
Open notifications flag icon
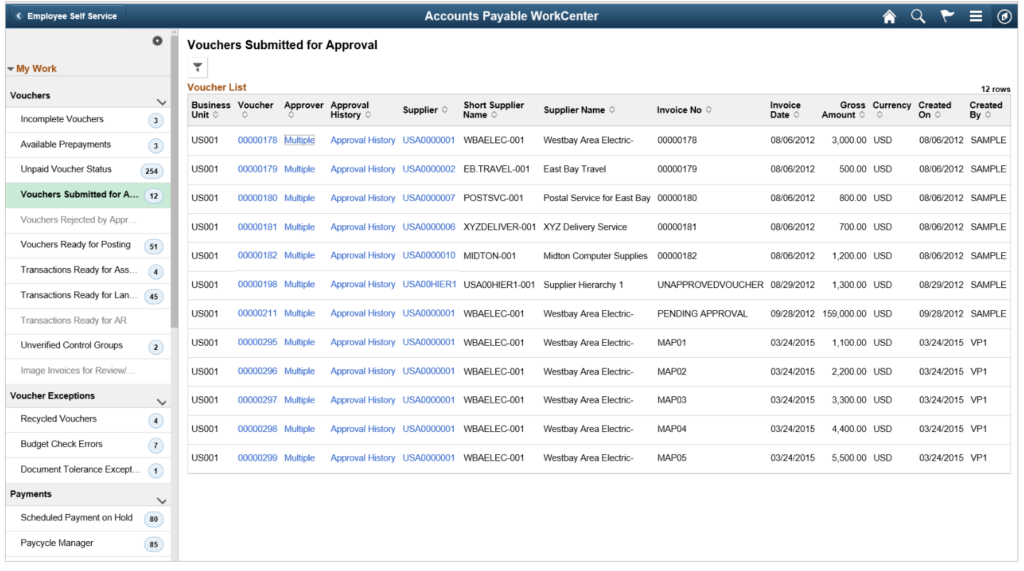(947, 16)
